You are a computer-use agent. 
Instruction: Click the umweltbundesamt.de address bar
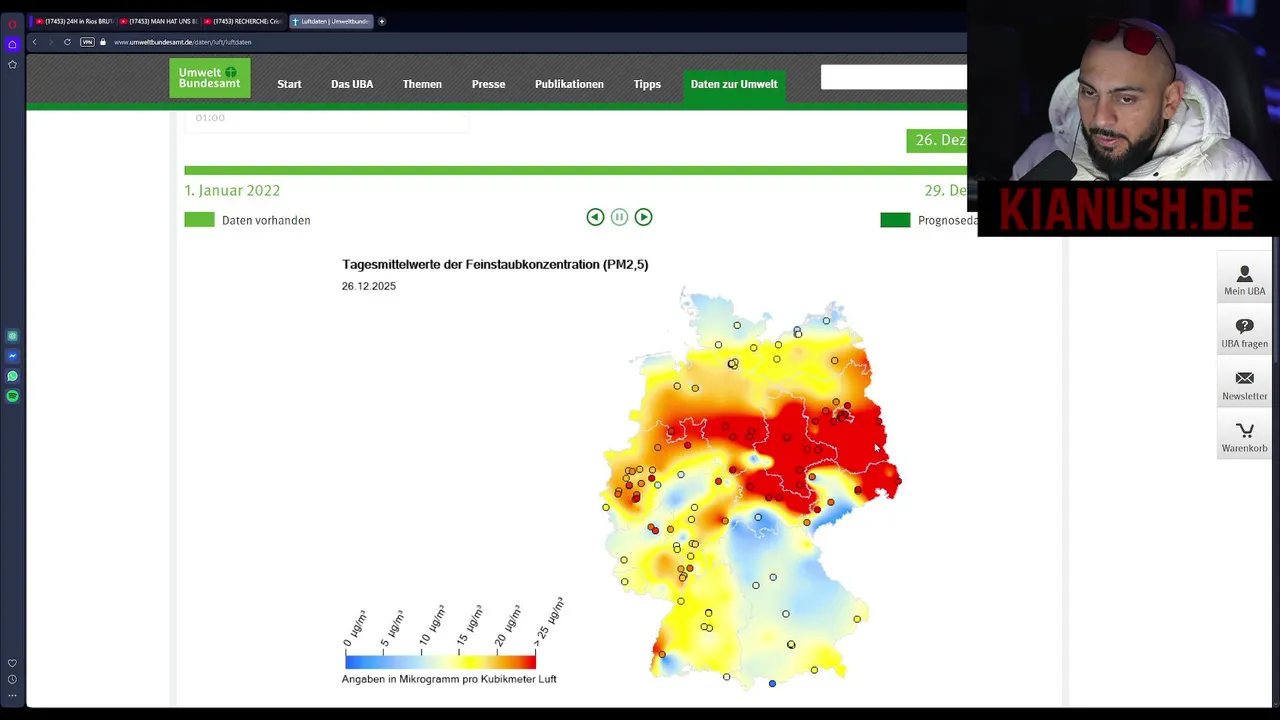click(183, 42)
